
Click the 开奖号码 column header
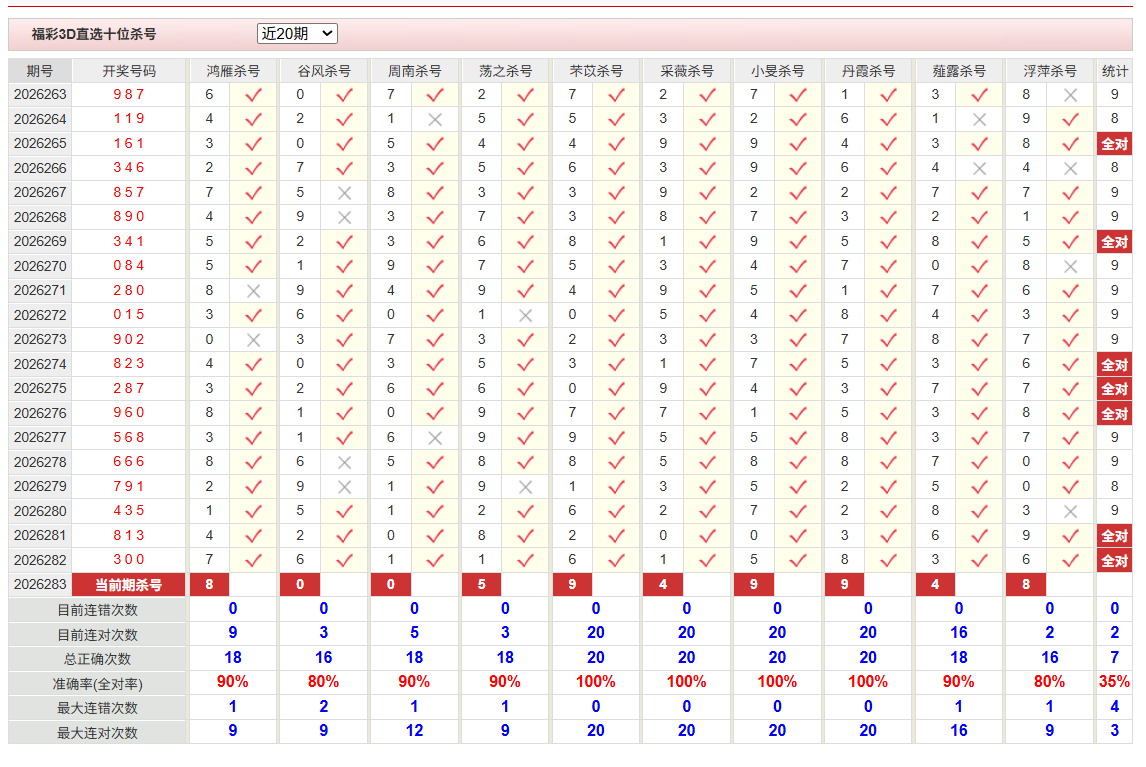click(129, 71)
